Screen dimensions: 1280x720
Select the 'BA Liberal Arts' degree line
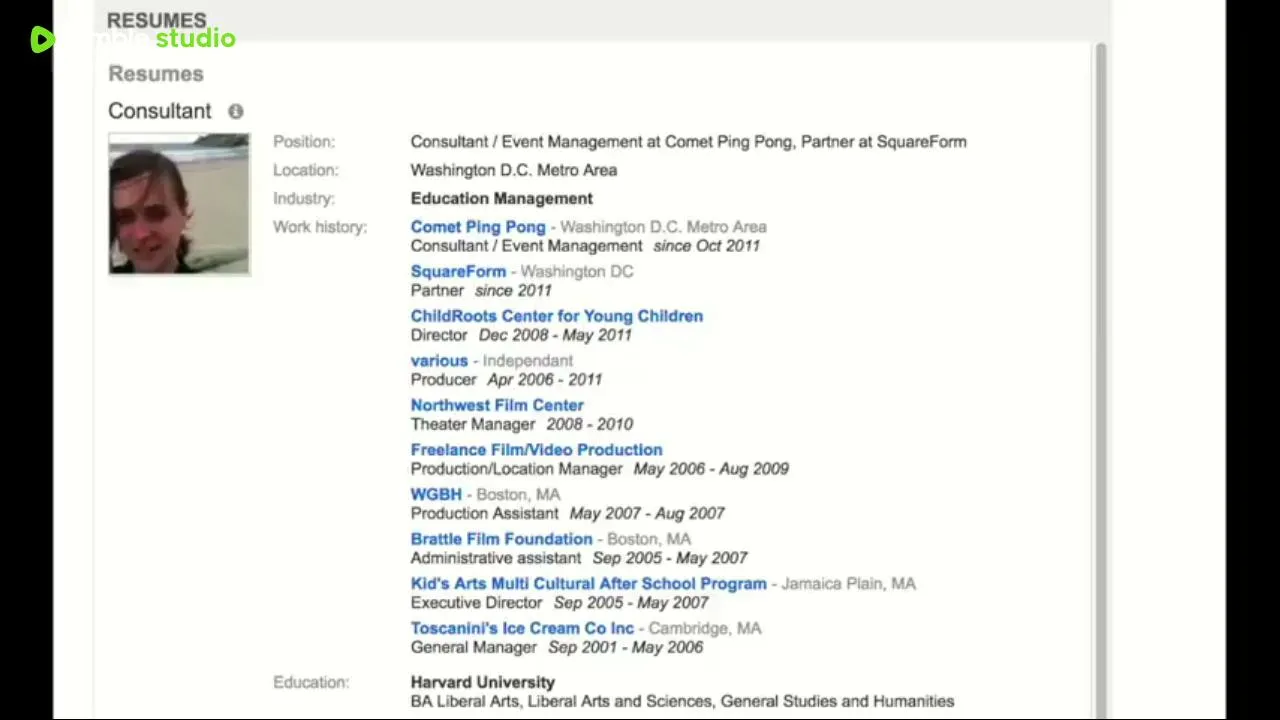[x=682, y=701]
